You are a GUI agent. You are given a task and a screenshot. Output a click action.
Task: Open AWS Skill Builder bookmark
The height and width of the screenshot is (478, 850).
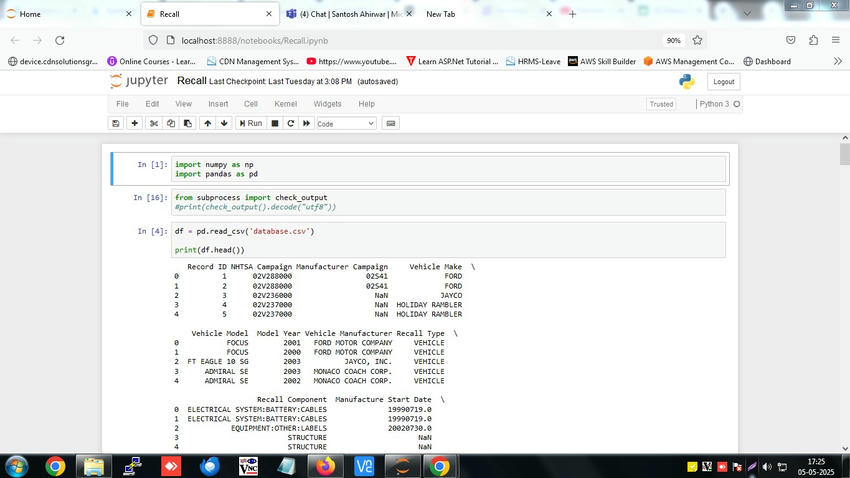pyautogui.click(x=602, y=62)
